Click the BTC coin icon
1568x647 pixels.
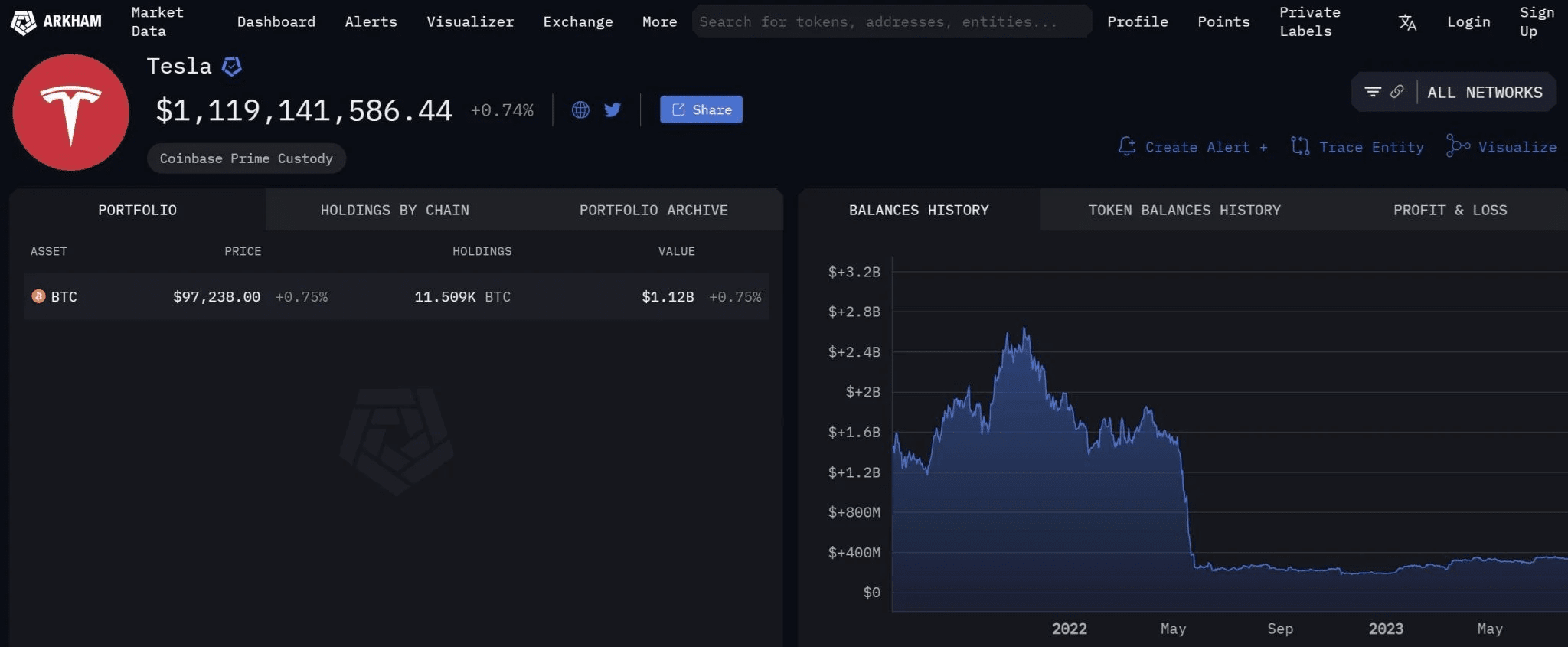click(38, 296)
